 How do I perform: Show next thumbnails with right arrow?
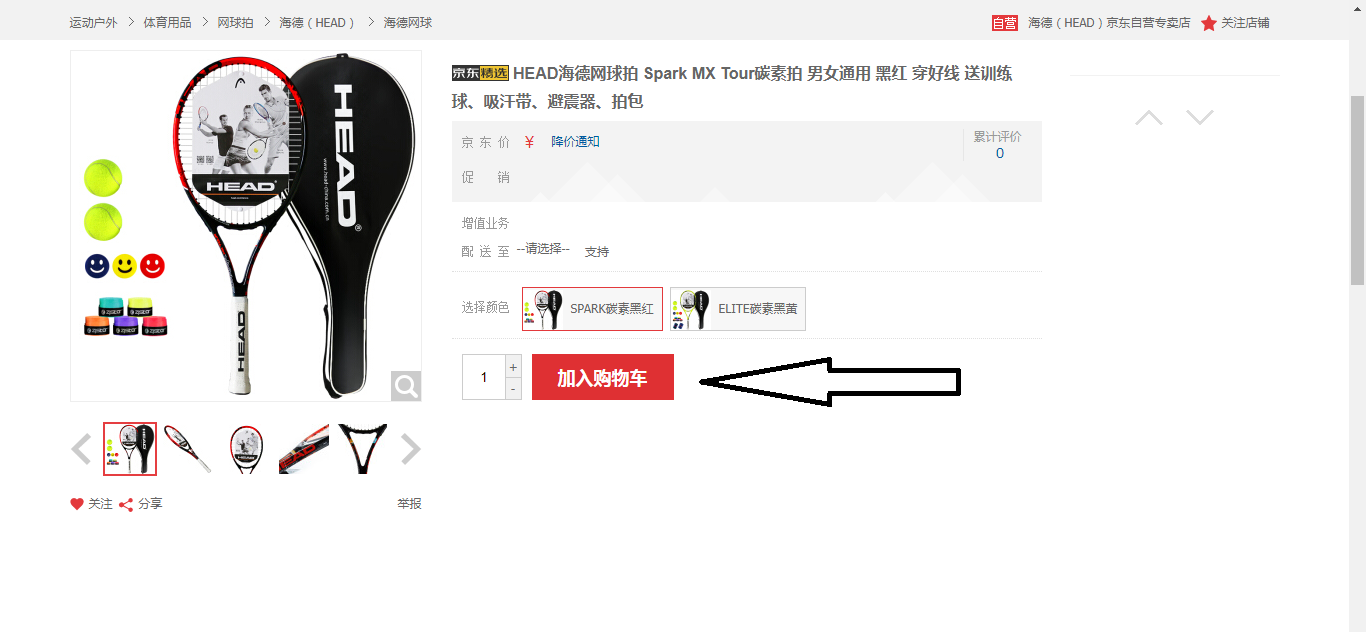(410, 450)
